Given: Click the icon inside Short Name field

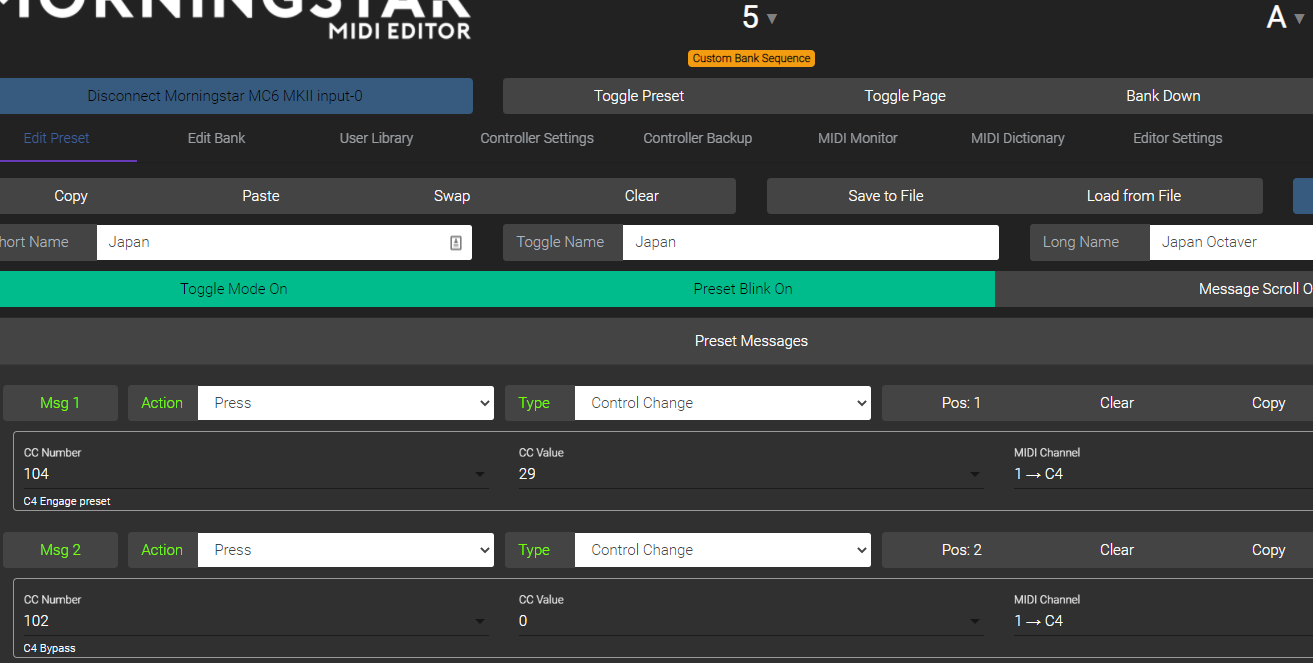Looking at the screenshot, I should tap(456, 242).
